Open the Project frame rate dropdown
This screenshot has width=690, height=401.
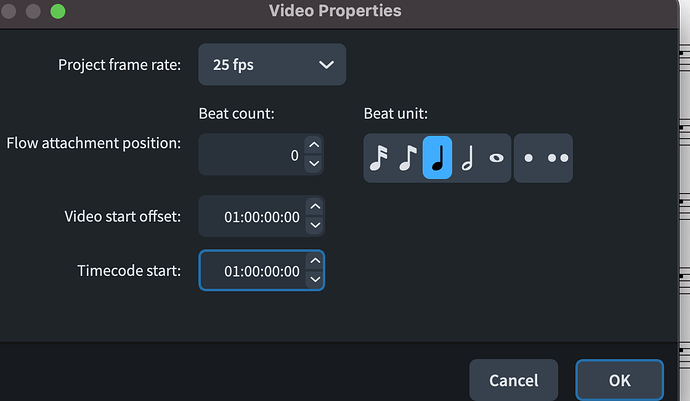[x=272, y=64]
